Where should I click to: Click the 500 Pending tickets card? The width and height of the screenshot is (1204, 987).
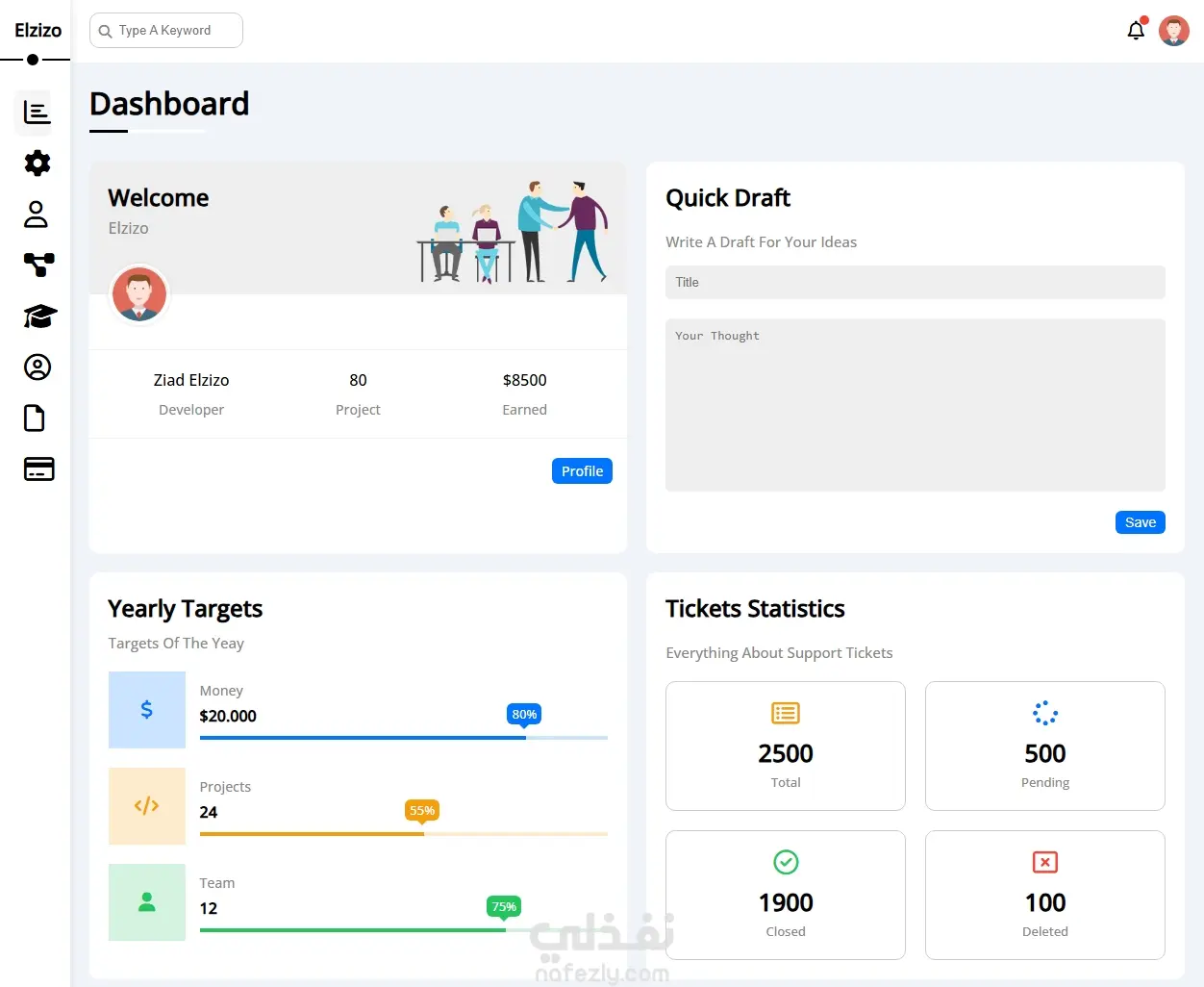(x=1045, y=747)
